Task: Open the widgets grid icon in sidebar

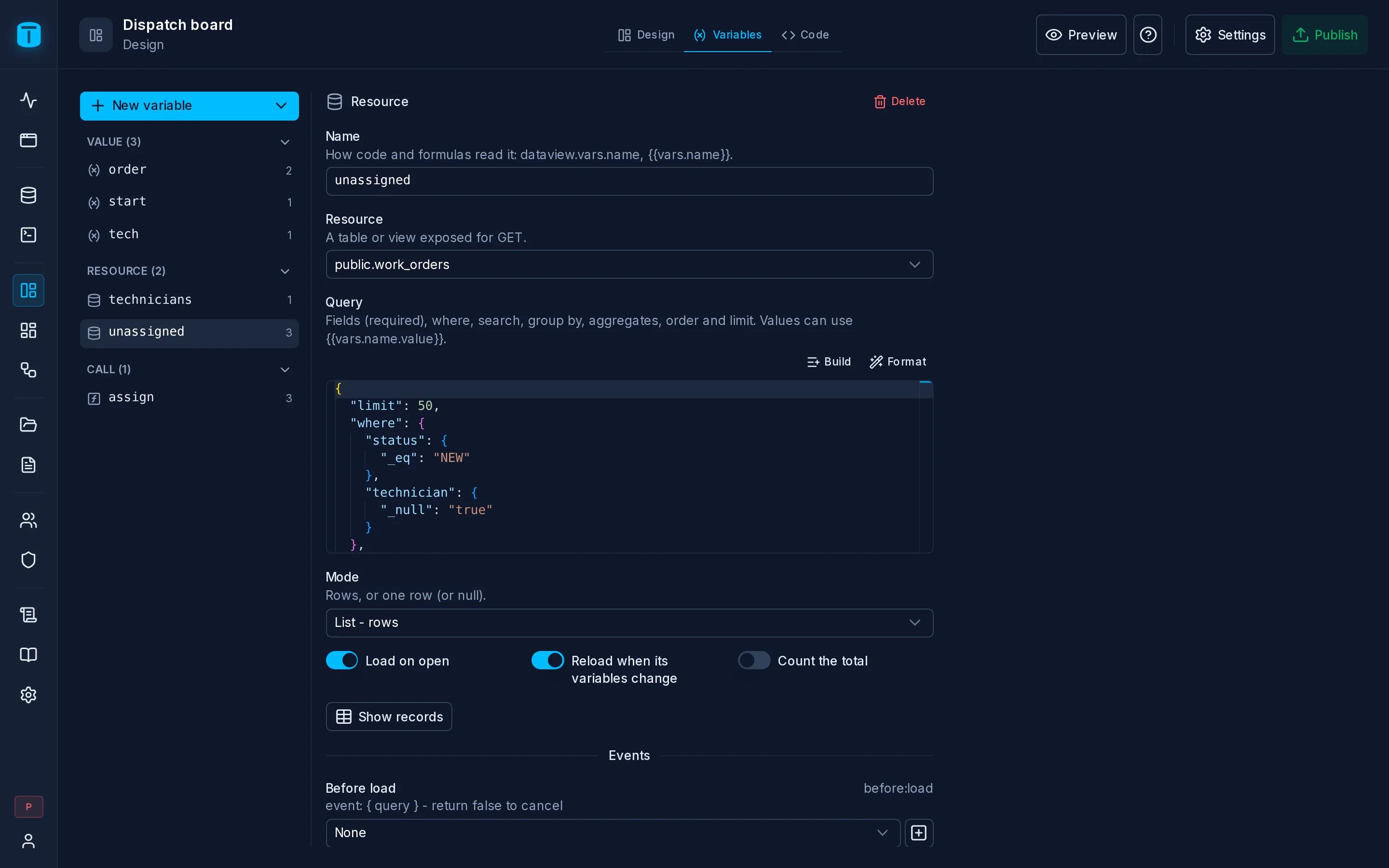Action: tap(28, 330)
